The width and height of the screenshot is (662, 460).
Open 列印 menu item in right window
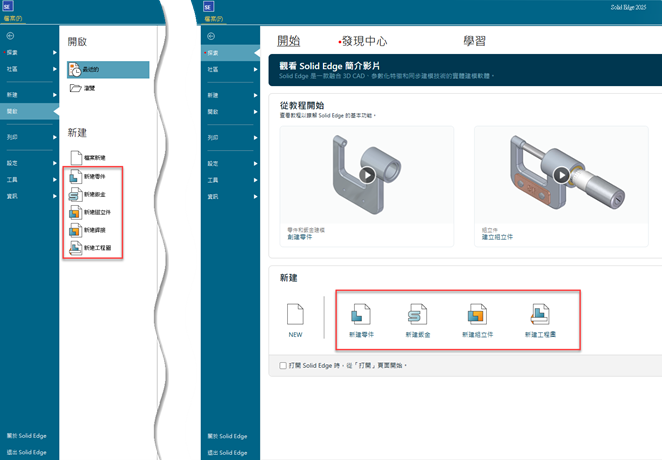tap(231, 138)
